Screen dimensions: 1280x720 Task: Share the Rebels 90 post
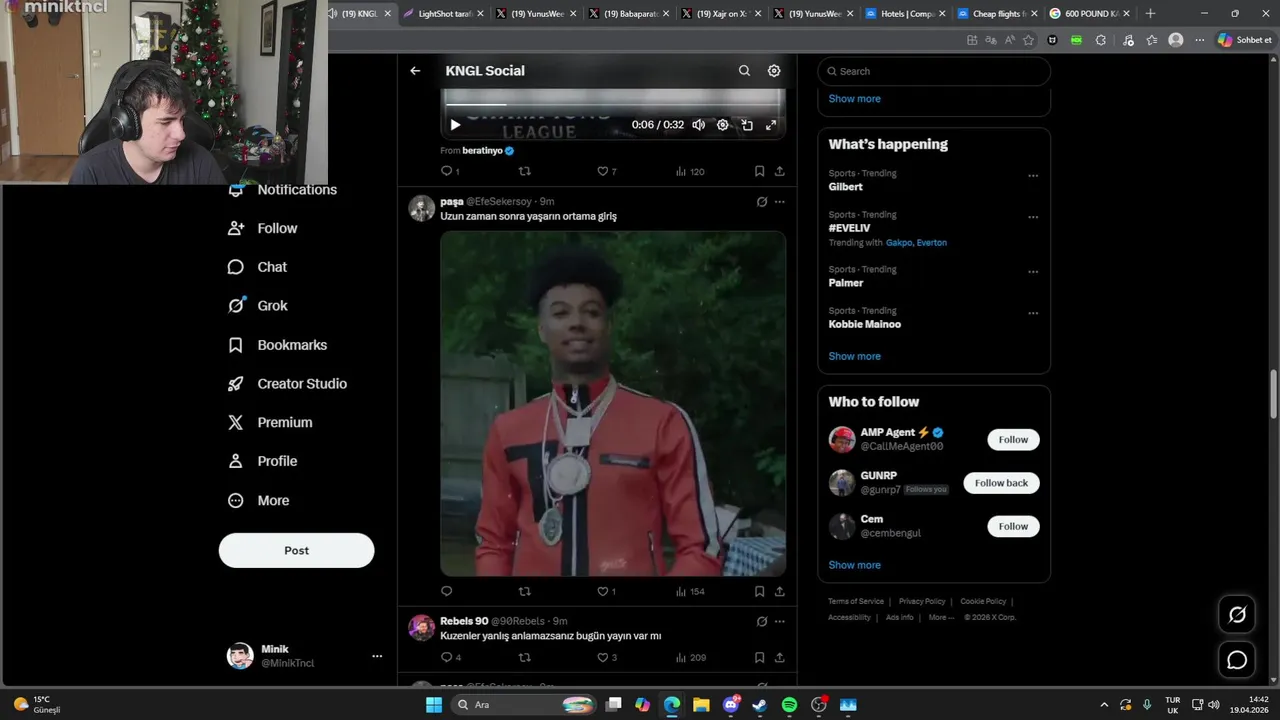click(779, 657)
